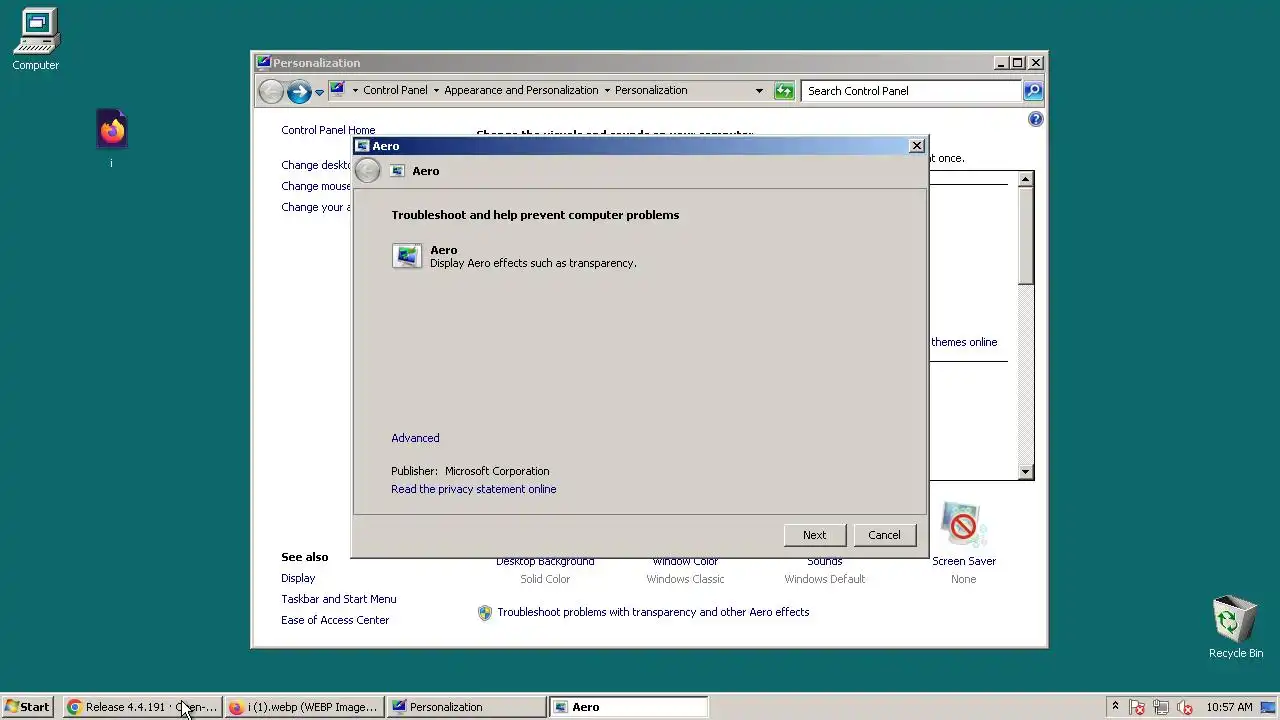Show hidden tray icons with the chevron
The image size is (1280, 720).
1115,706
